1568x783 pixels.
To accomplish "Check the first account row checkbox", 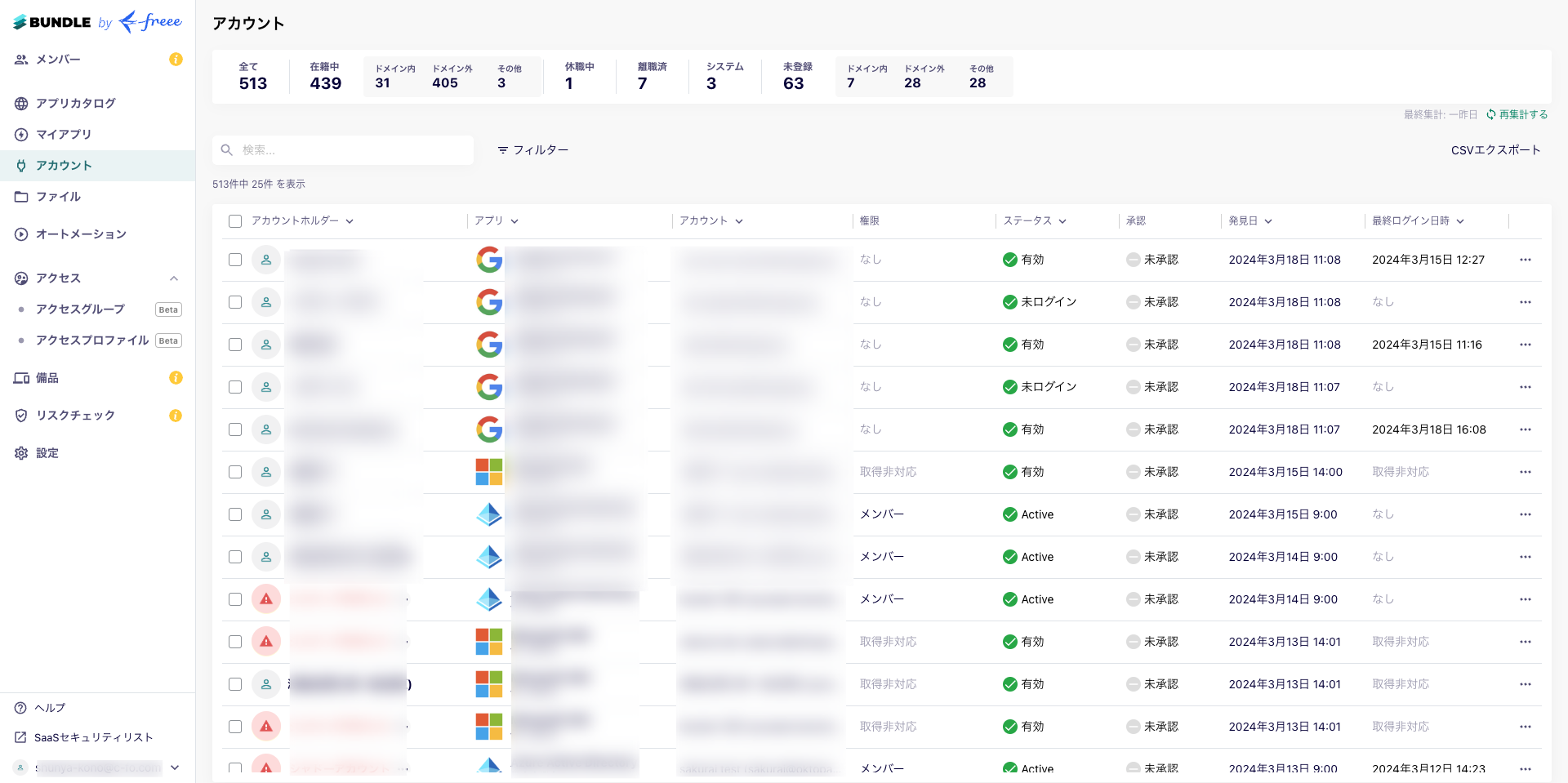I will tap(235, 260).
